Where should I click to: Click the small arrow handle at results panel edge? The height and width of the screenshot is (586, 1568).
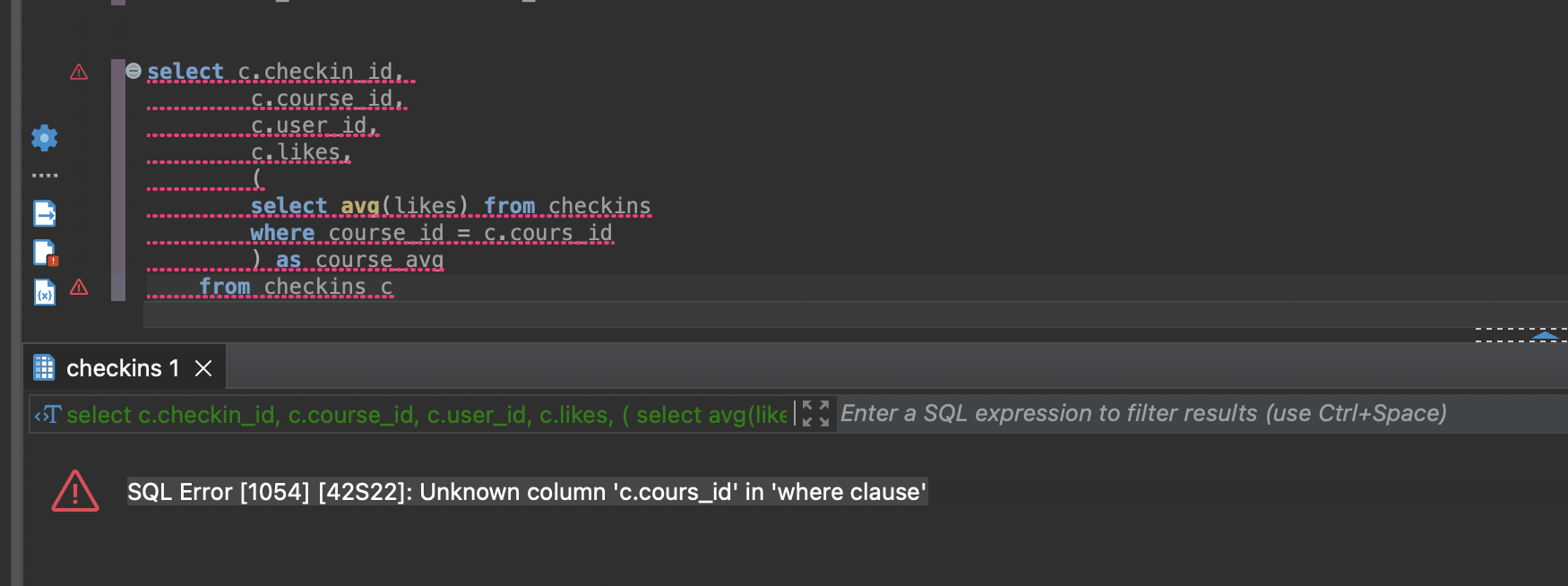pos(1545,335)
